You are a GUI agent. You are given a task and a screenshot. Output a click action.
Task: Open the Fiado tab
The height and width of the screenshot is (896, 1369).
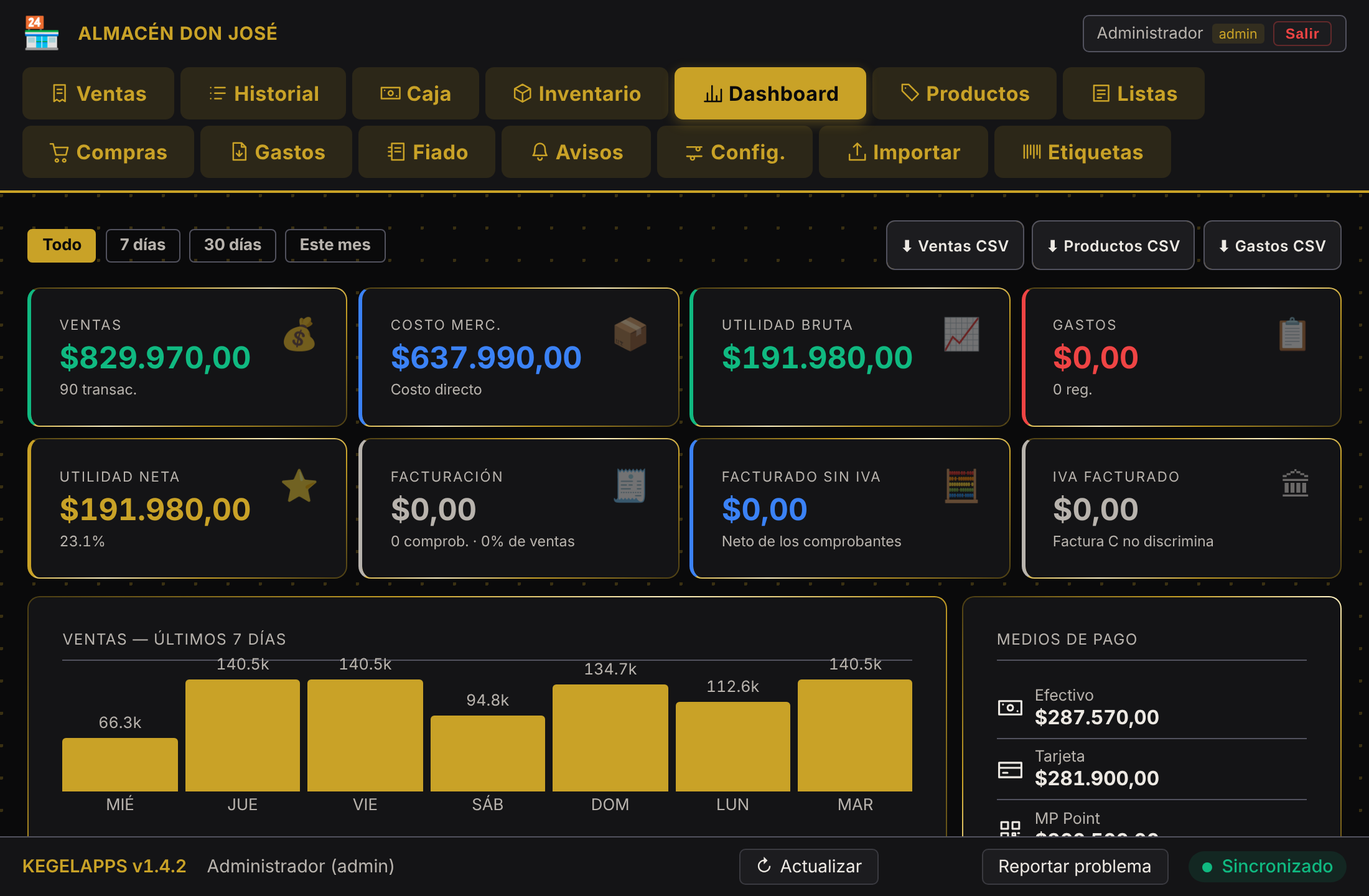point(427,152)
